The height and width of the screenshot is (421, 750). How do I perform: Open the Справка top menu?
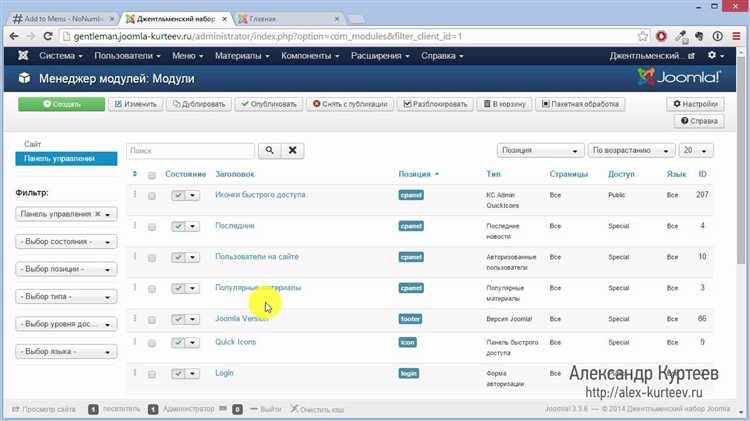(x=442, y=55)
